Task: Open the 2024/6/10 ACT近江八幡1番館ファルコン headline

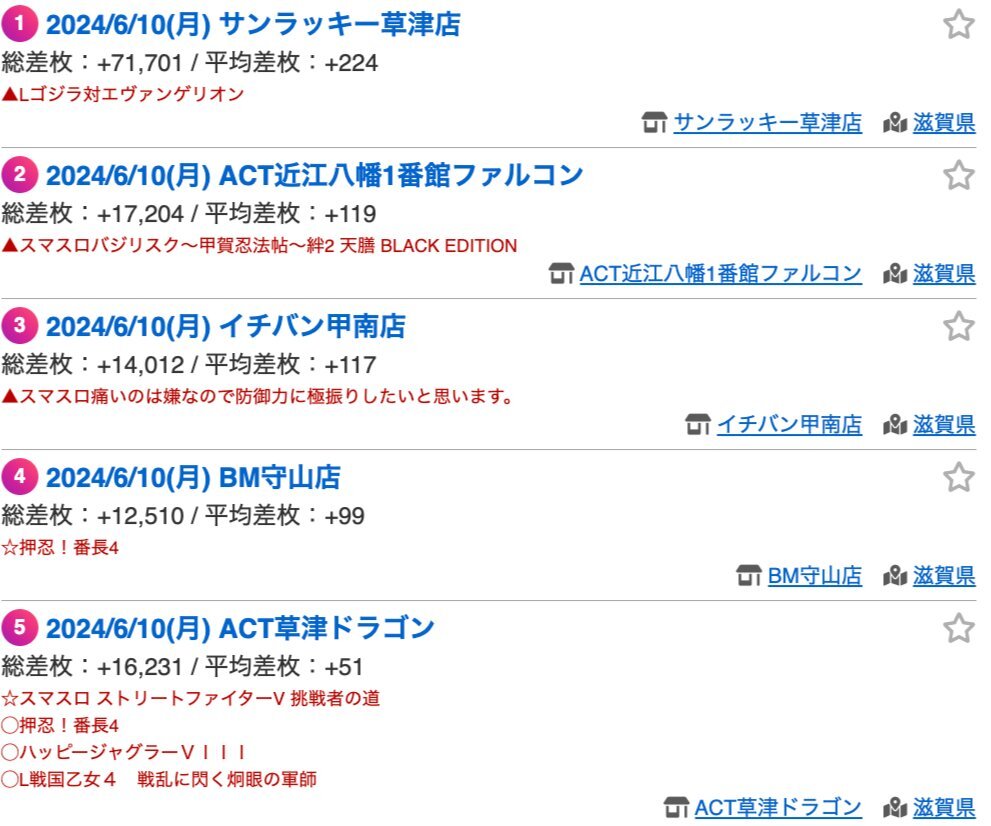Action: [314, 176]
